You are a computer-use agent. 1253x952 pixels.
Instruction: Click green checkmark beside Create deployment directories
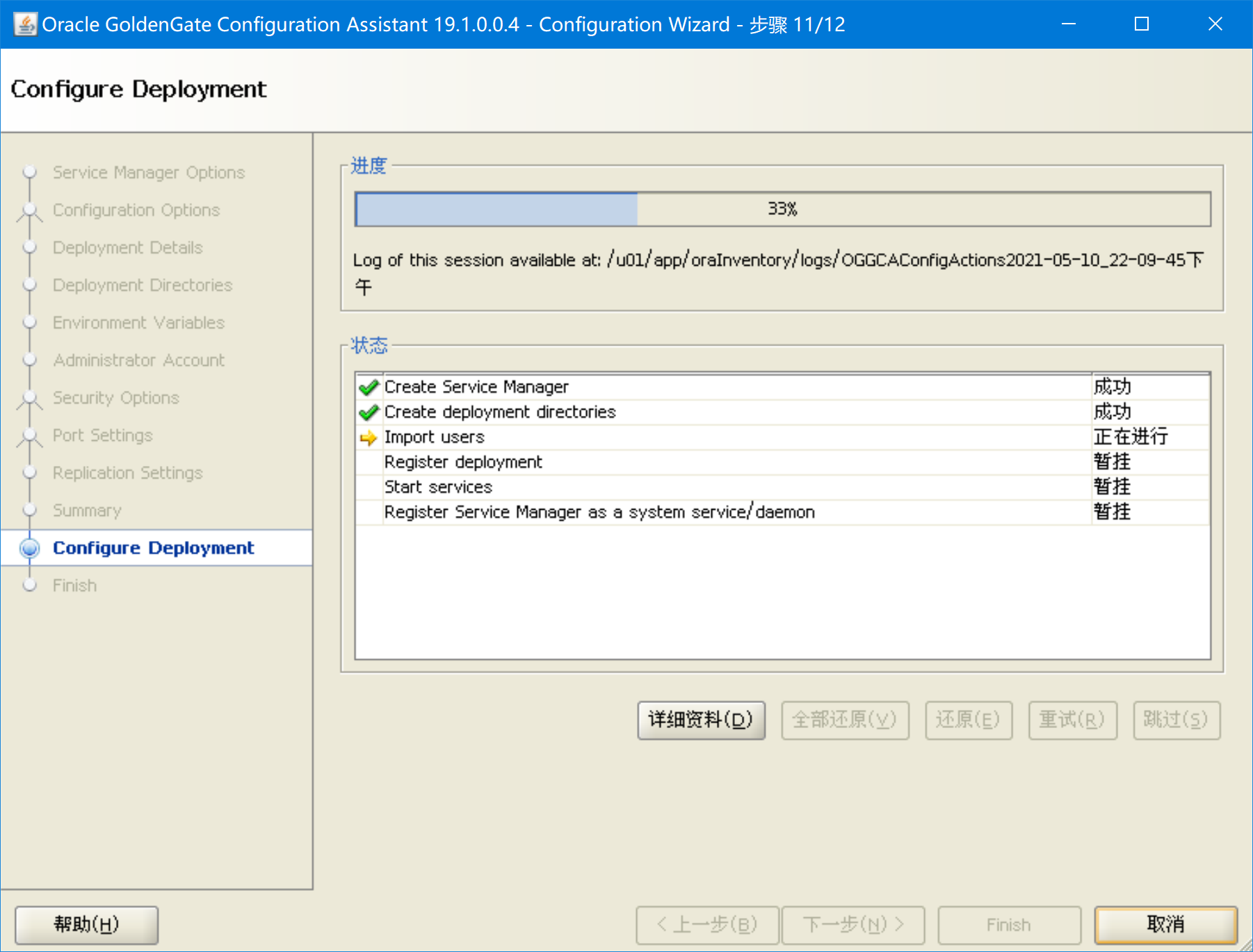[369, 412]
